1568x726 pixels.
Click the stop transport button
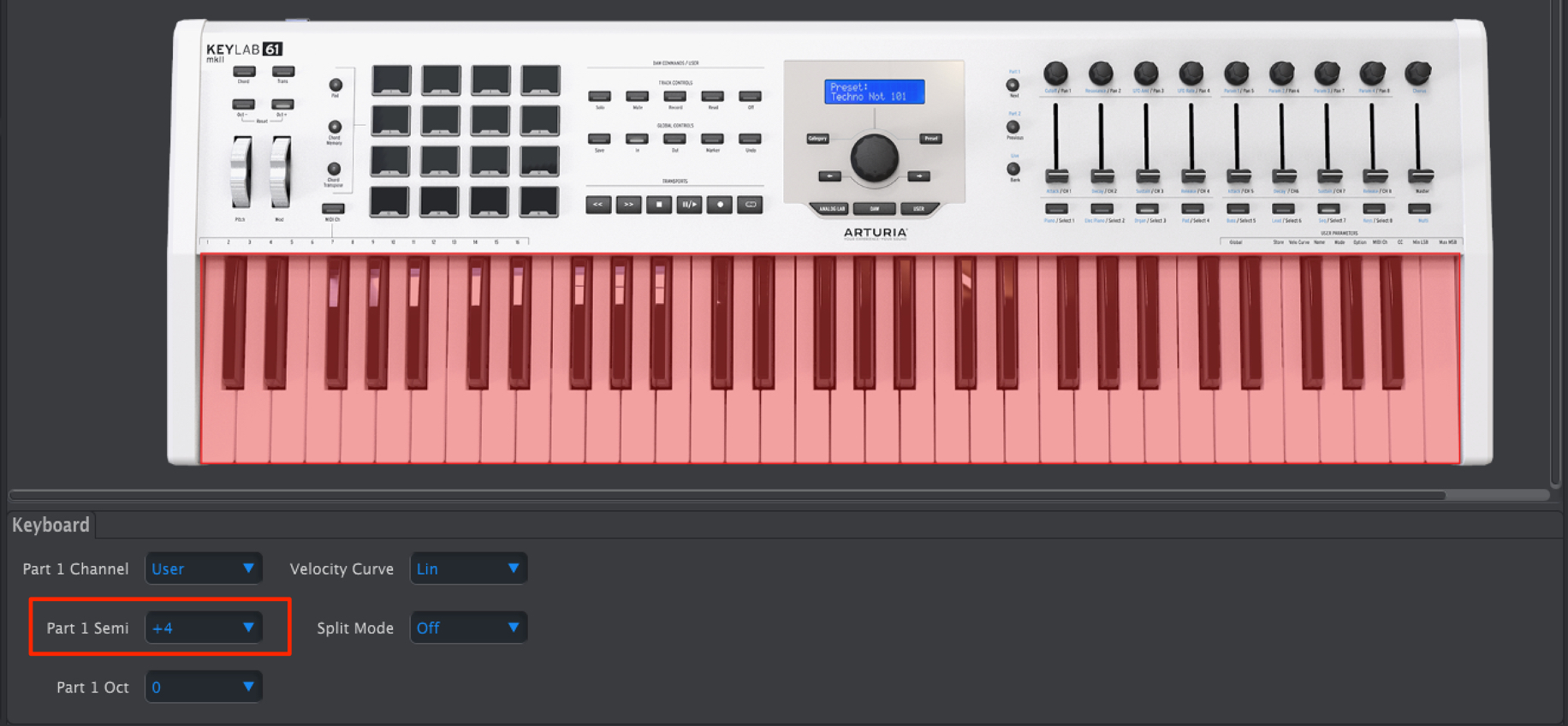(x=659, y=205)
